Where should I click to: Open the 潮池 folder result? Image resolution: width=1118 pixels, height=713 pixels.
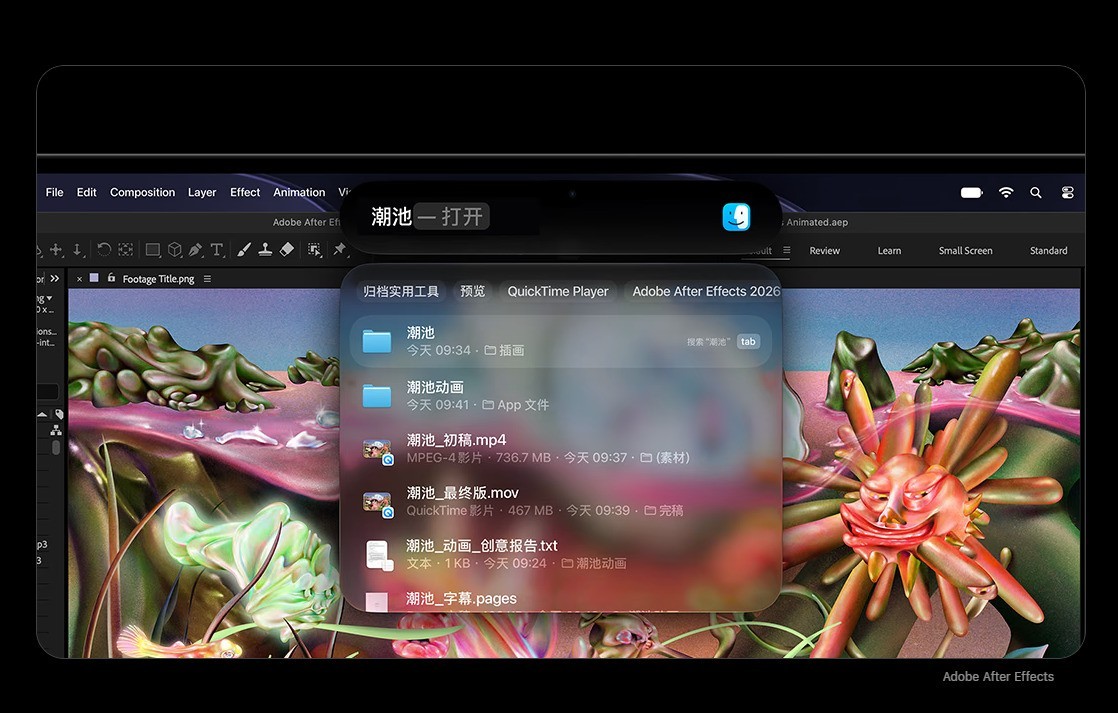[x=561, y=342]
